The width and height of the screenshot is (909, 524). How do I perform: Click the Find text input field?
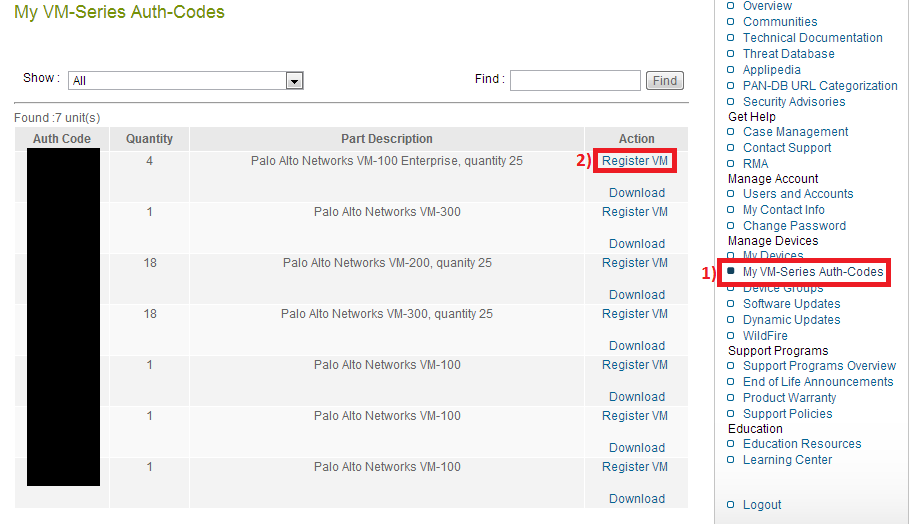[x=575, y=81]
